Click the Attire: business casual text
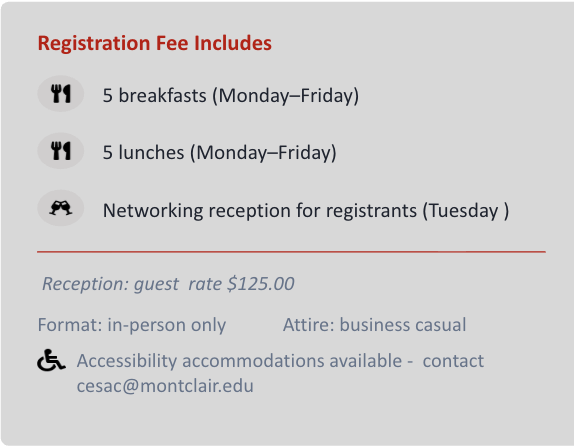 [374, 325]
